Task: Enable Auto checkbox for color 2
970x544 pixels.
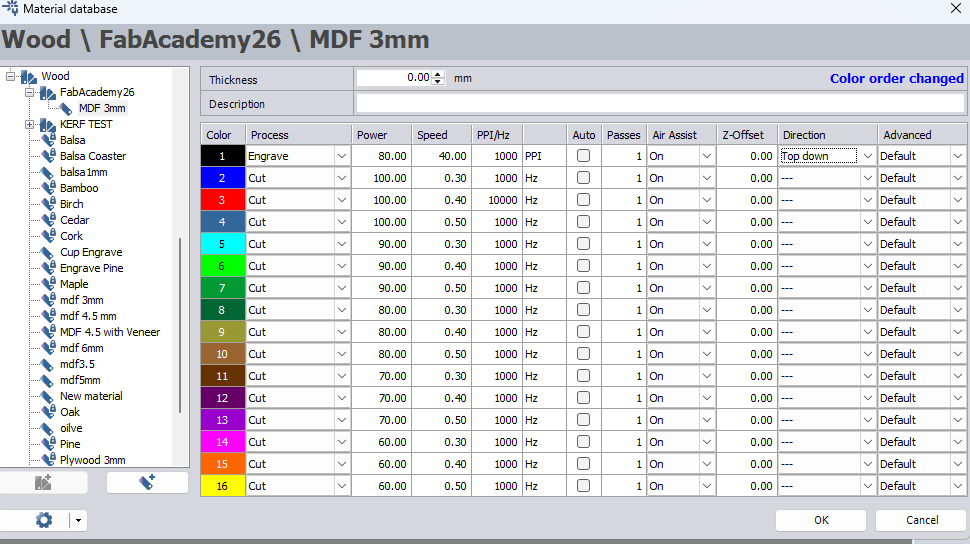Action: point(583,178)
